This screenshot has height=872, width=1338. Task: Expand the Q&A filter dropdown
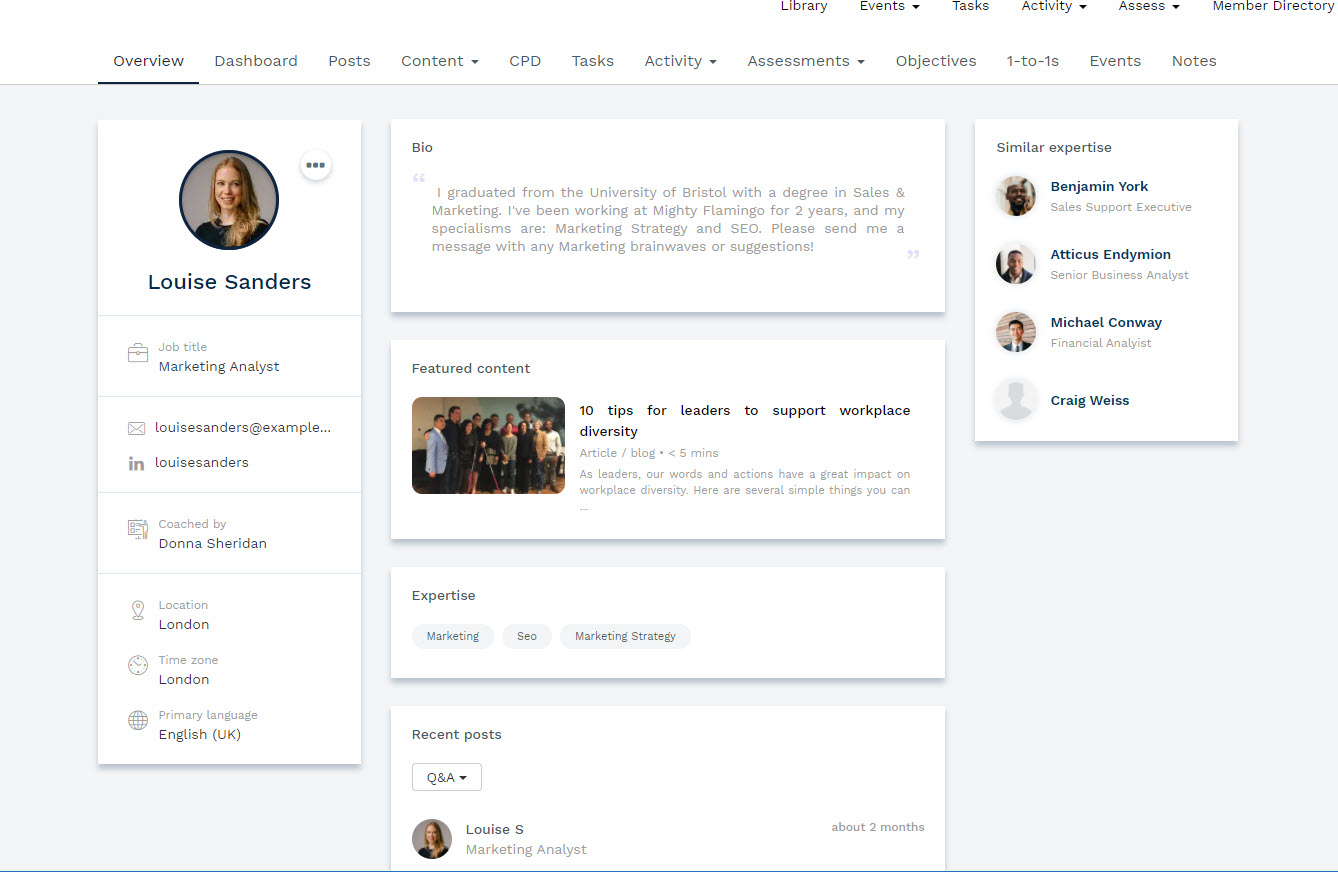(x=447, y=777)
